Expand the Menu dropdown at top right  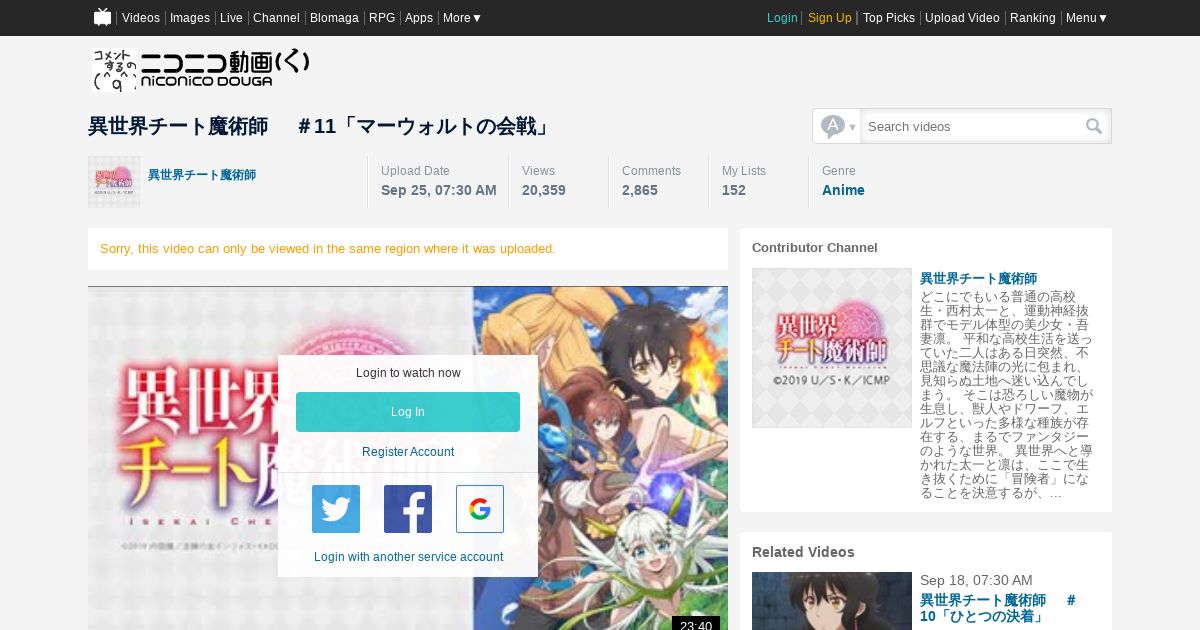pos(1086,18)
